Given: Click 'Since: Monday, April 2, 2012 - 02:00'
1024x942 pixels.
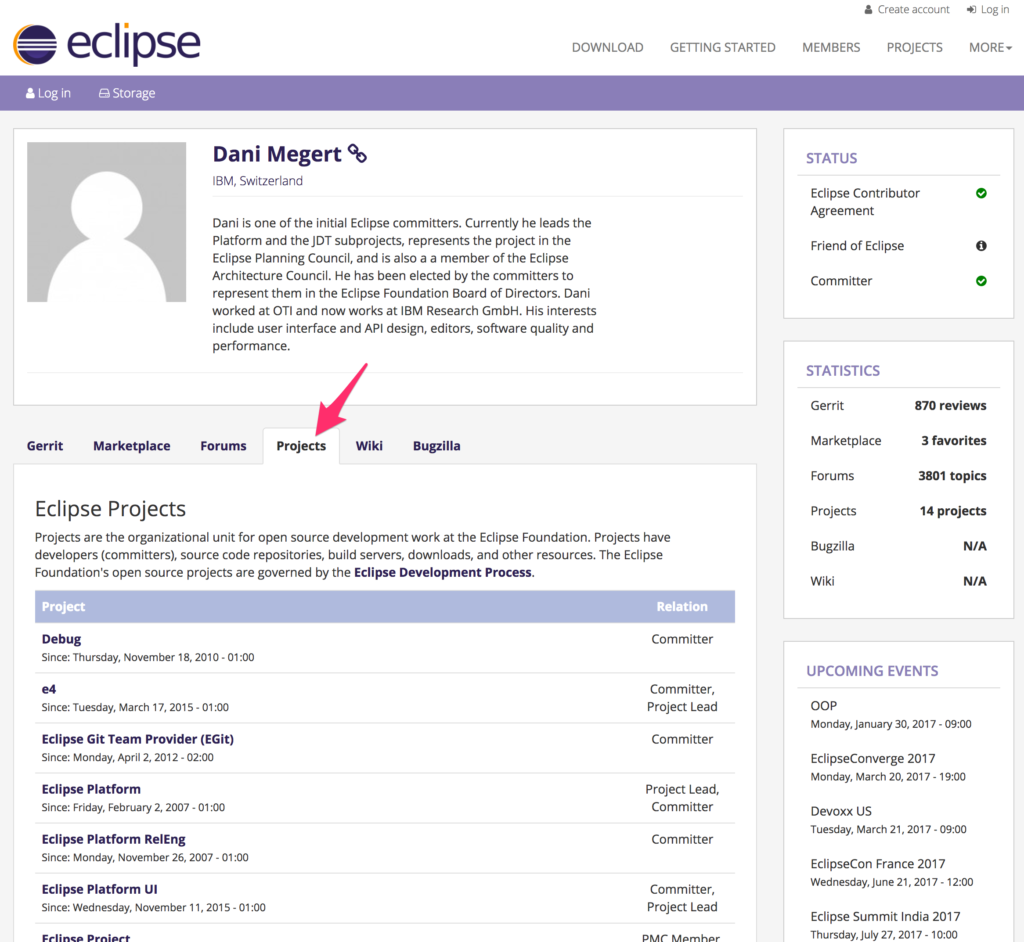Looking at the screenshot, I should (x=127, y=758).
